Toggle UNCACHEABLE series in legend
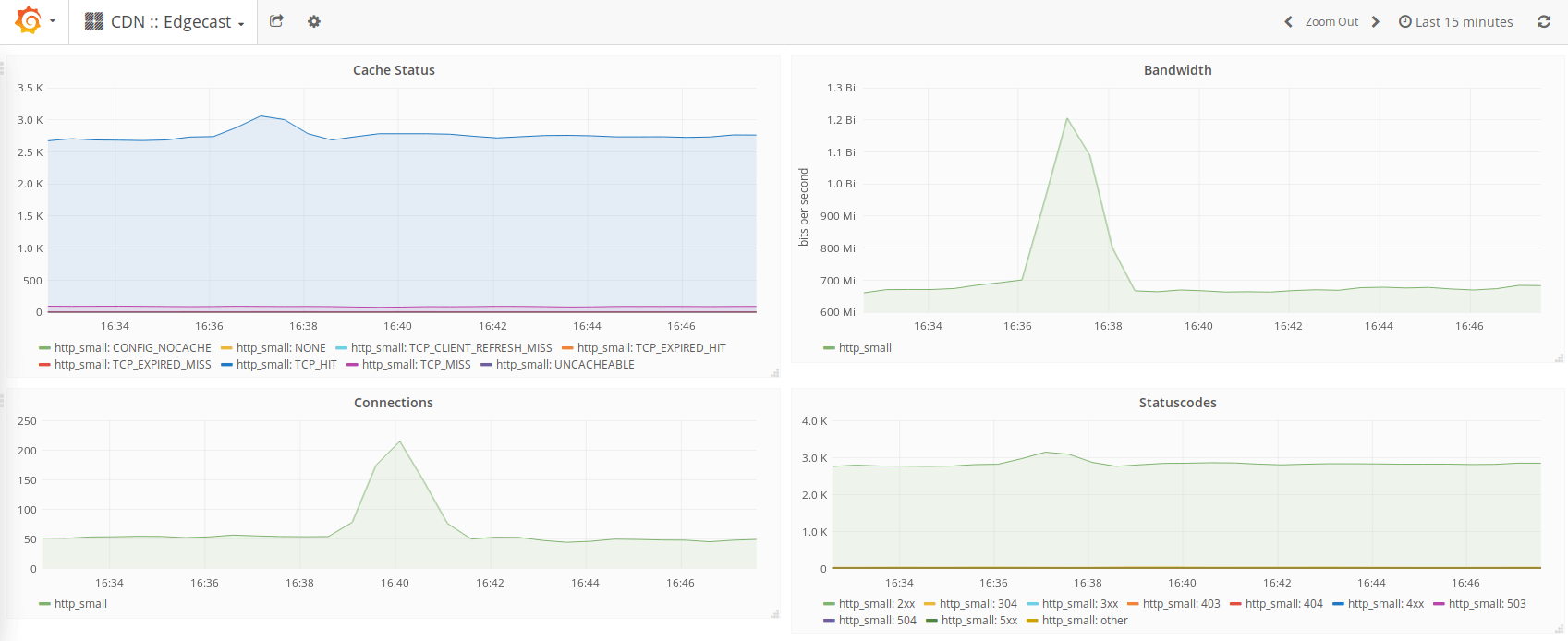1568x641 pixels. [x=565, y=365]
